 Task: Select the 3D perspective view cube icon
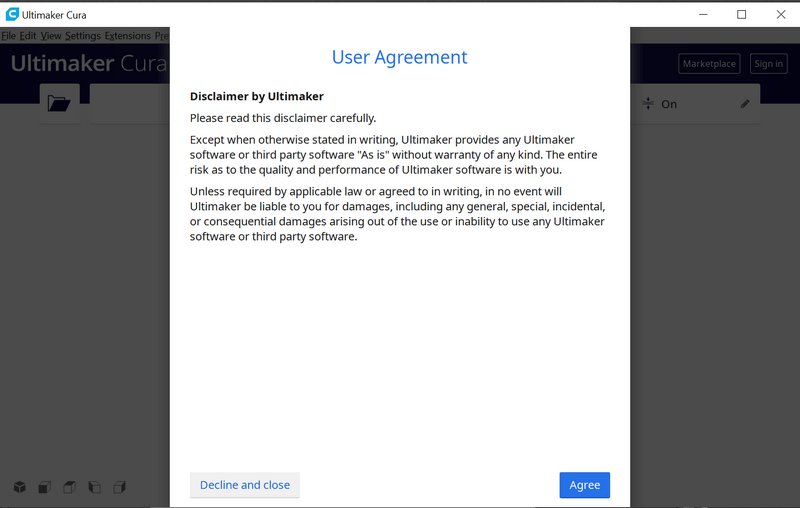pyautogui.click(x=19, y=487)
